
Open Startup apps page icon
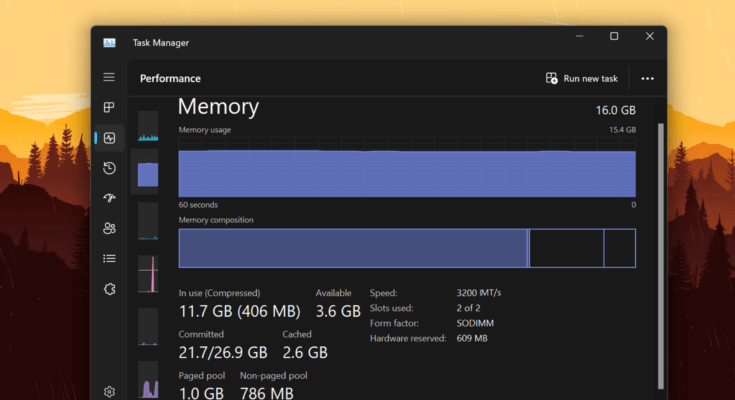(x=109, y=198)
